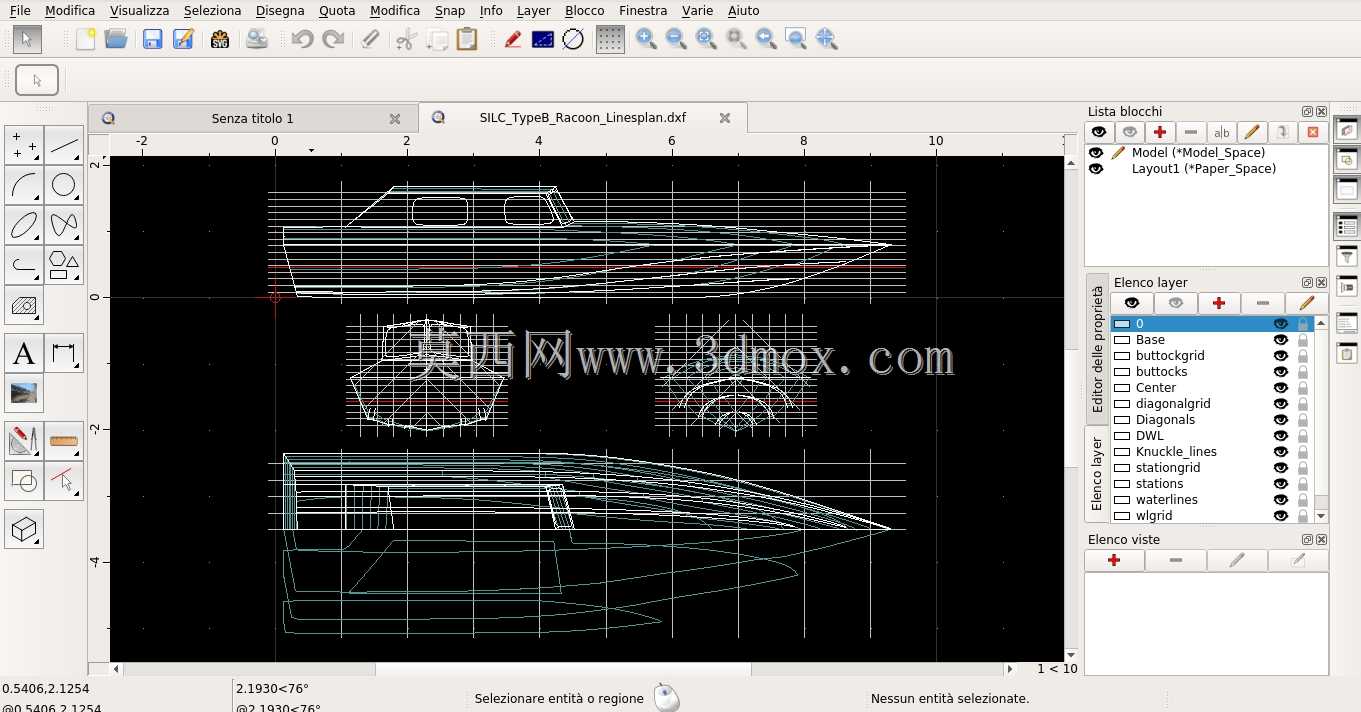Hide the DWL layer
Image resolution: width=1361 pixels, height=712 pixels.
tap(1281, 436)
